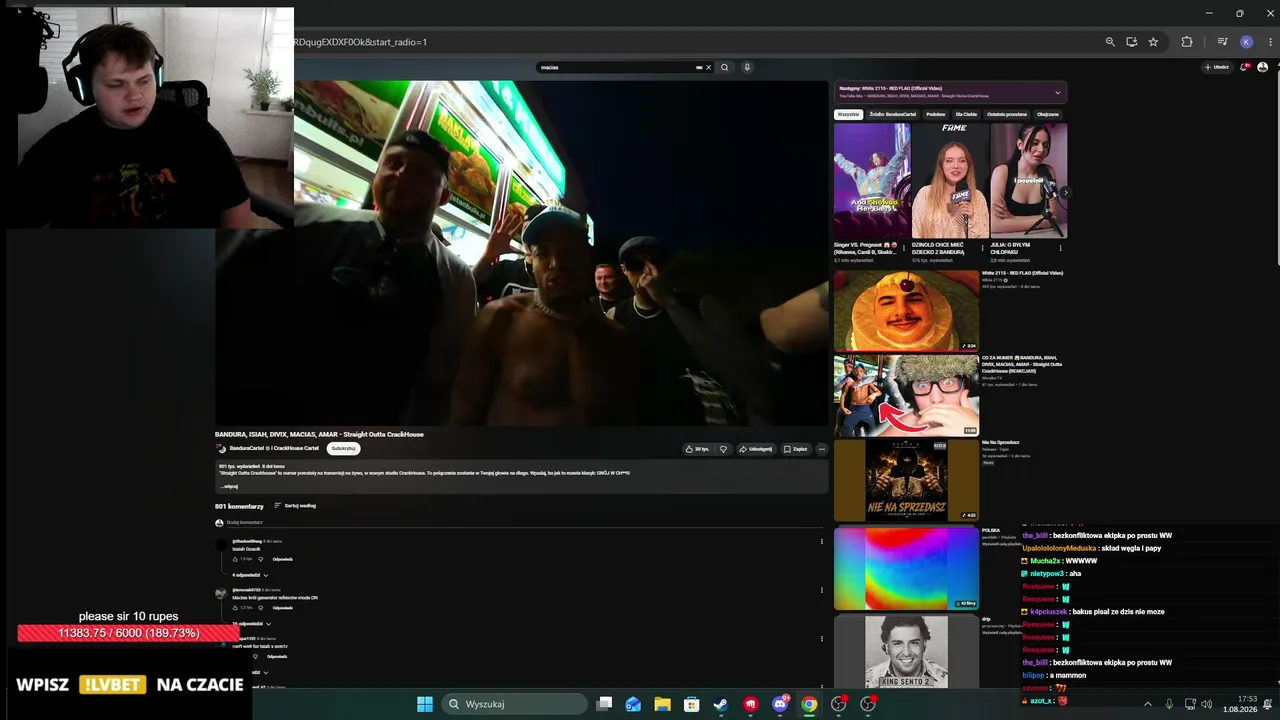Open options for "DZINOLD CHCE MIEĆ" short

coord(982,248)
